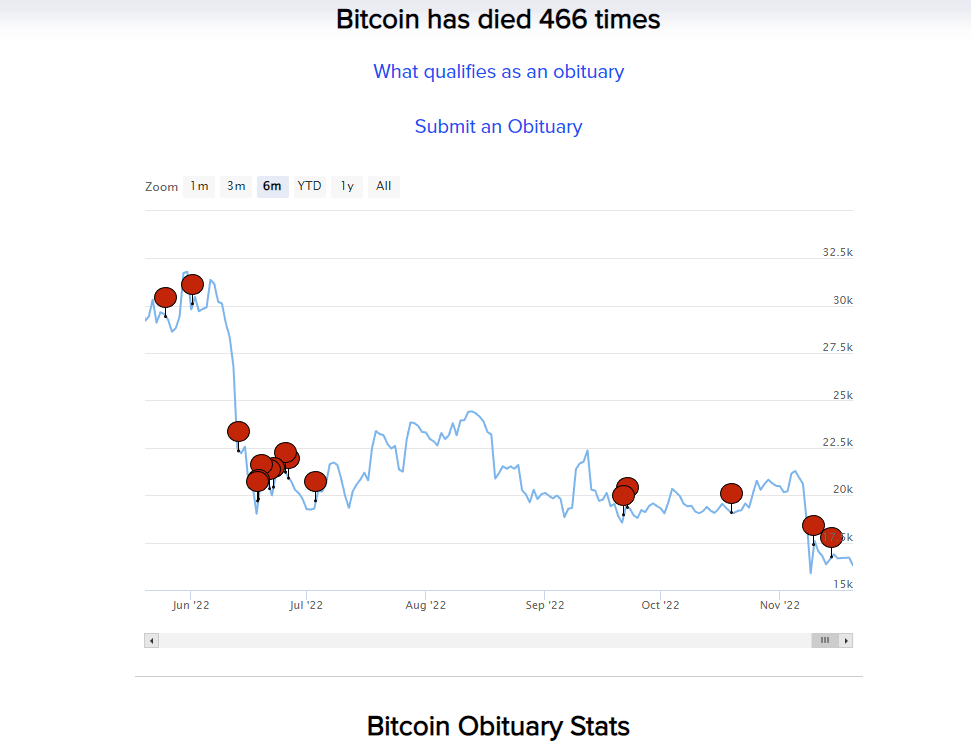
Task: Click the chart navigator scrollbar handle
Action: tap(825, 640)
